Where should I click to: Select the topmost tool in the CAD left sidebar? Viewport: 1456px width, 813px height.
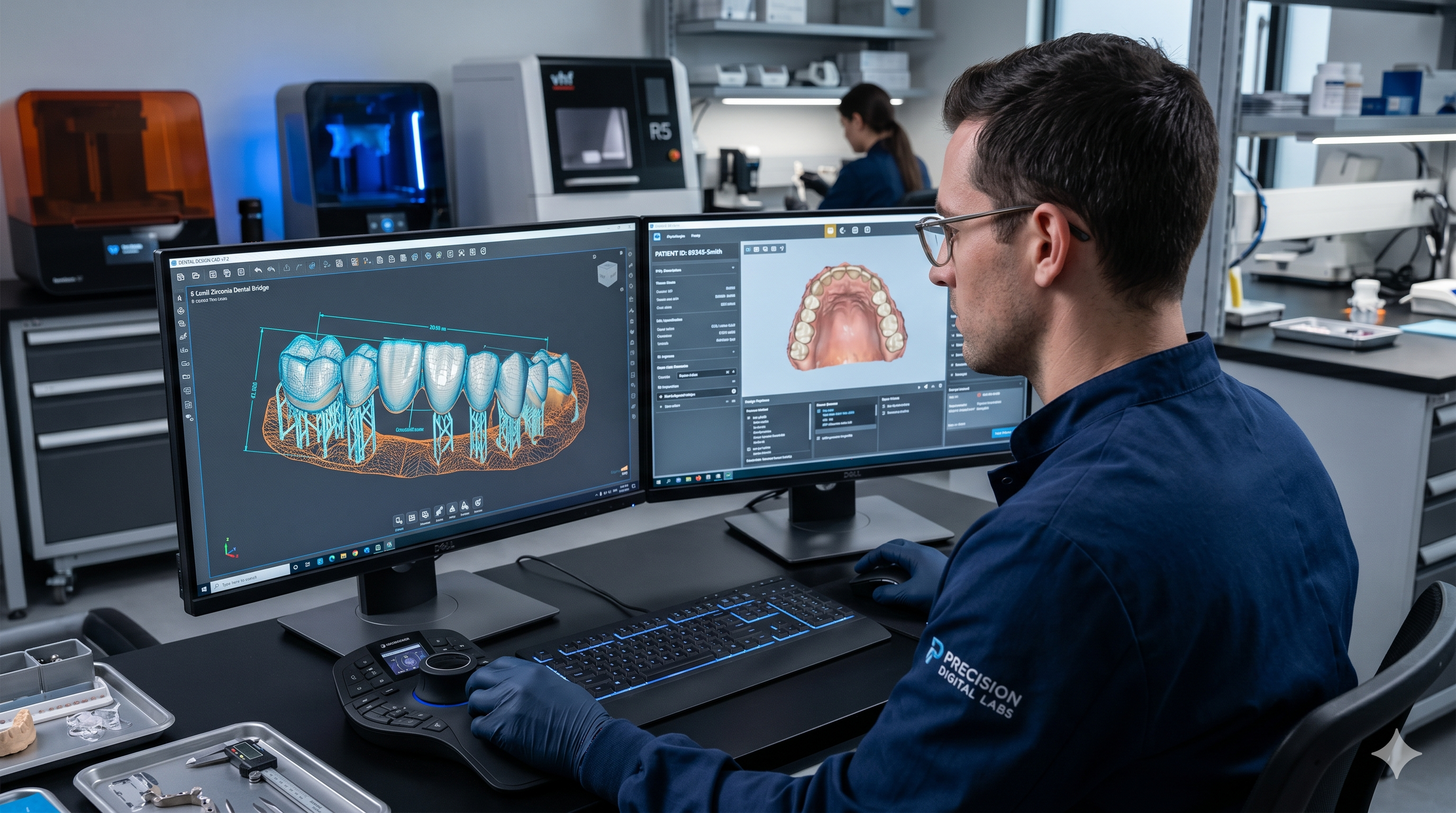(180, 298)
